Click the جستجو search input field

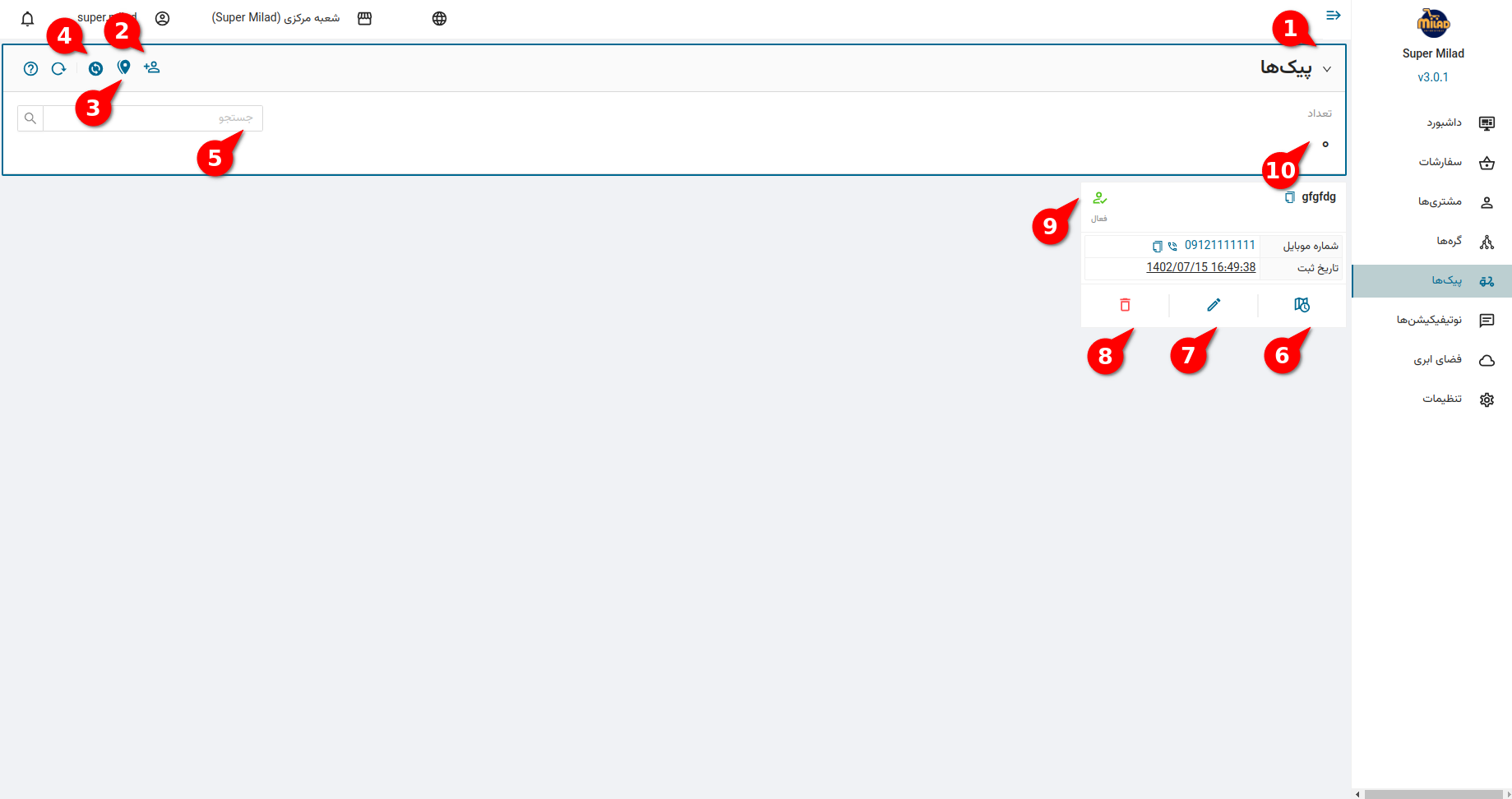click(153, 118)
